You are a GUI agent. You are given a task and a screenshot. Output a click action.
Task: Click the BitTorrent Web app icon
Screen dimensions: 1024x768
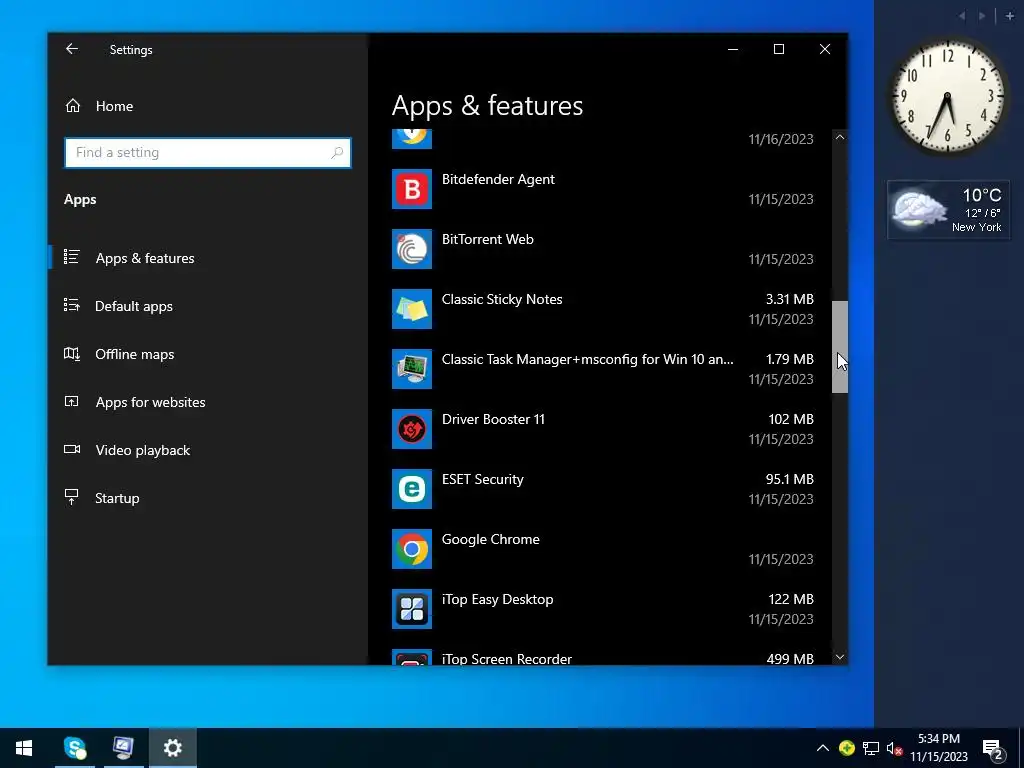[411, 249]
